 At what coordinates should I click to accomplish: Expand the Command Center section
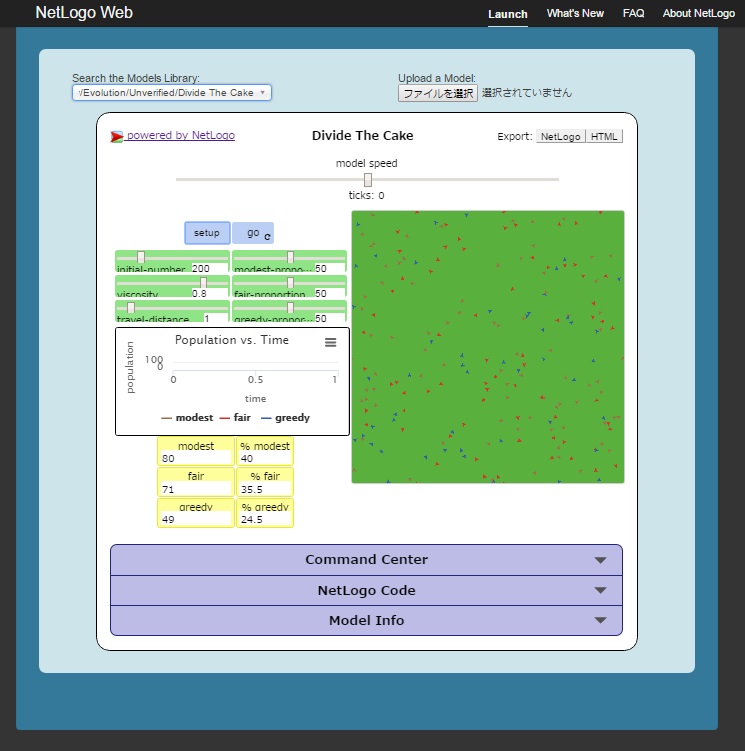[366, 560]
